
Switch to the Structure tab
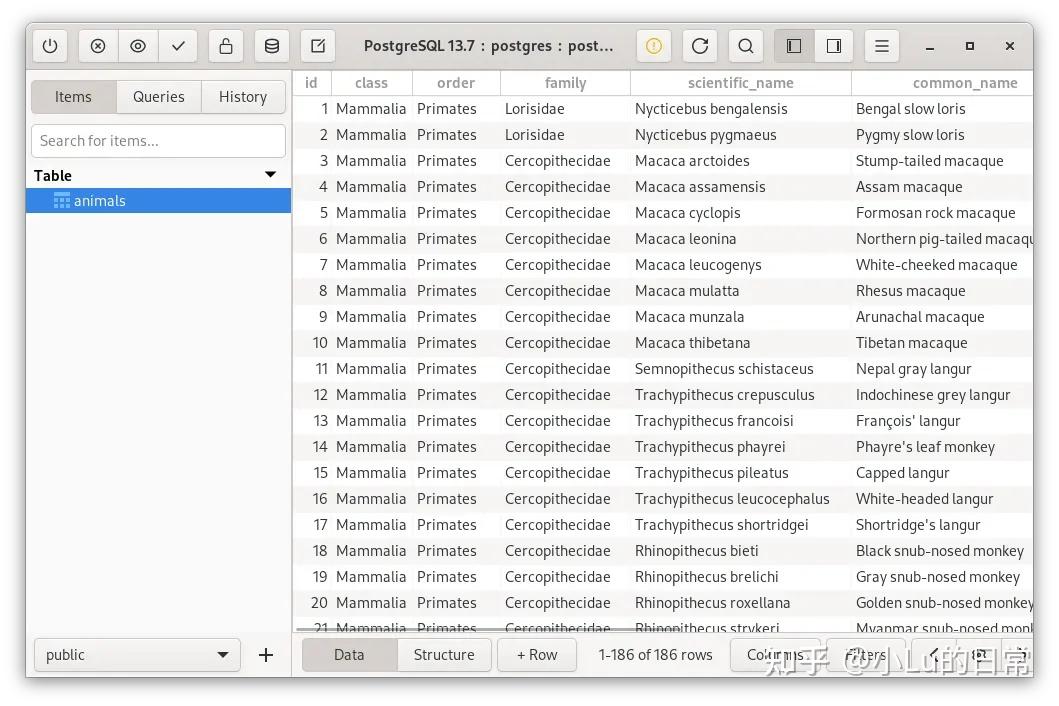tap(443, 654)
